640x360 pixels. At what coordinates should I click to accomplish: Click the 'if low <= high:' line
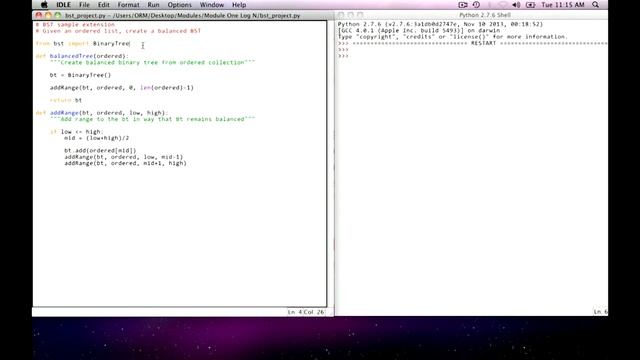[77, 132]
